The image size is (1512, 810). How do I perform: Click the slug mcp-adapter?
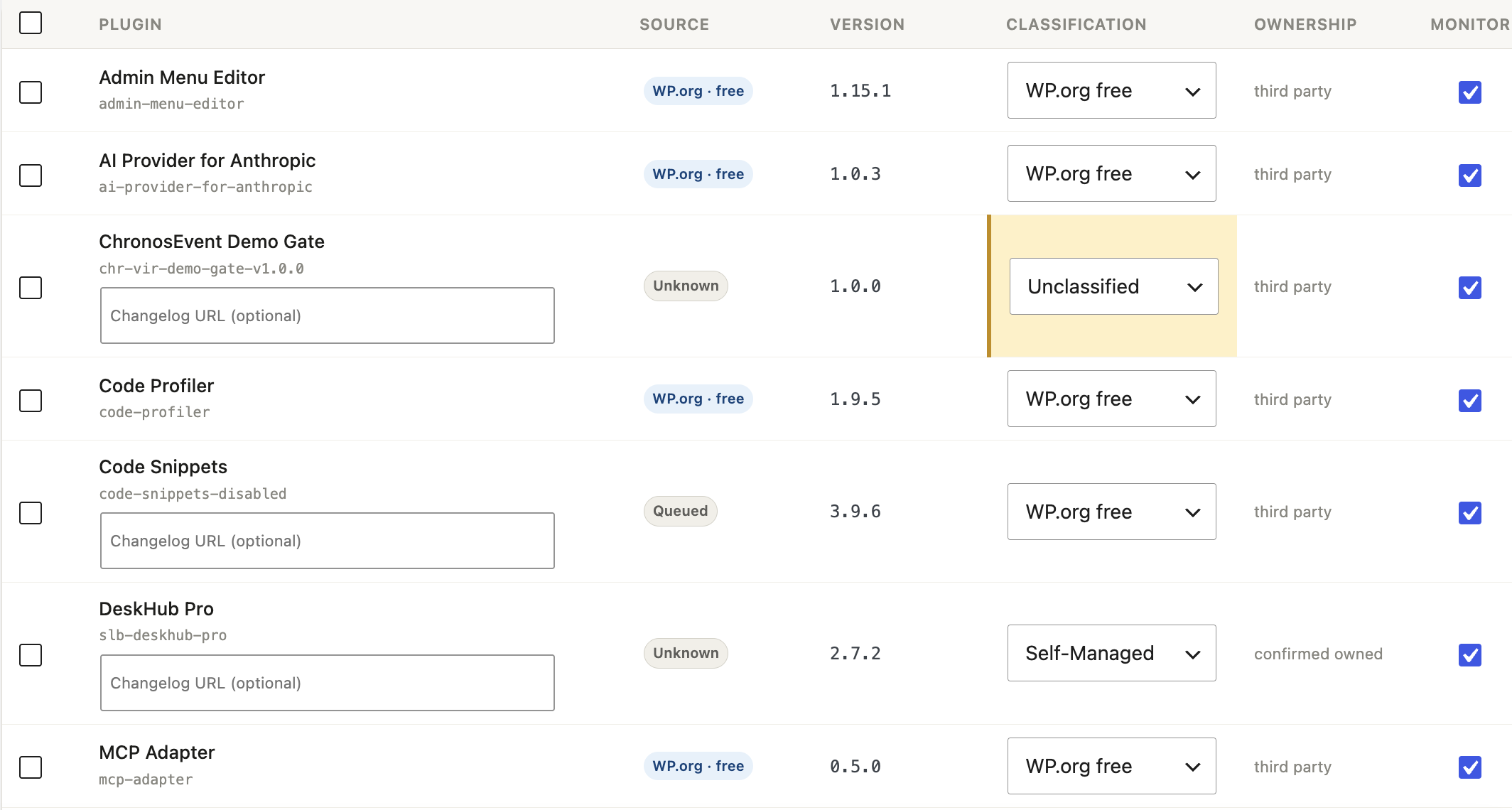[x=146, y=779]
